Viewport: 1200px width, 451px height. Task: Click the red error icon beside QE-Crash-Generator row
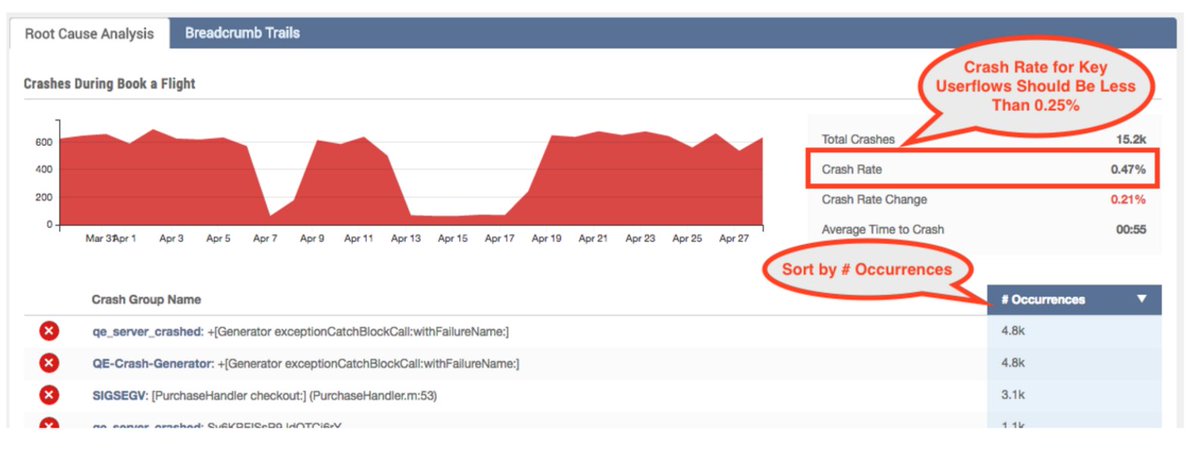(x=48, y=363)
